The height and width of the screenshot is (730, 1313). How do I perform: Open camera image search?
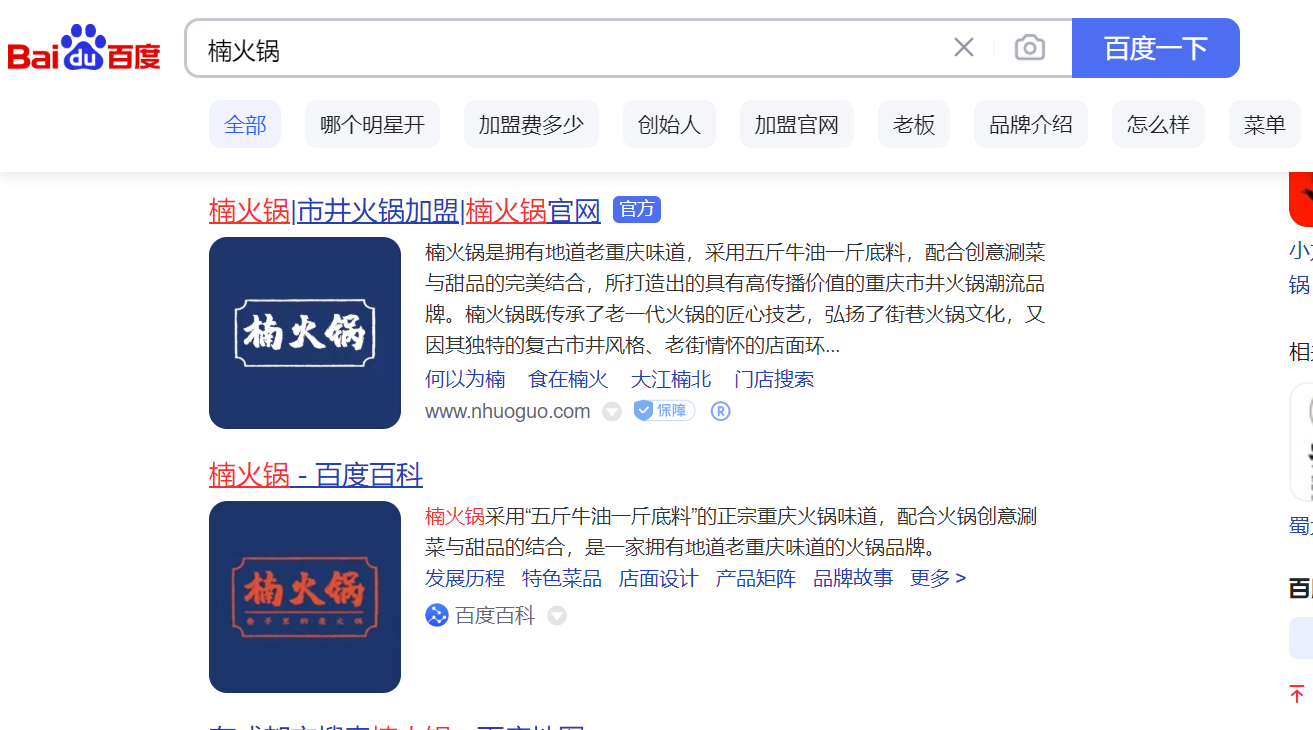1029,48
